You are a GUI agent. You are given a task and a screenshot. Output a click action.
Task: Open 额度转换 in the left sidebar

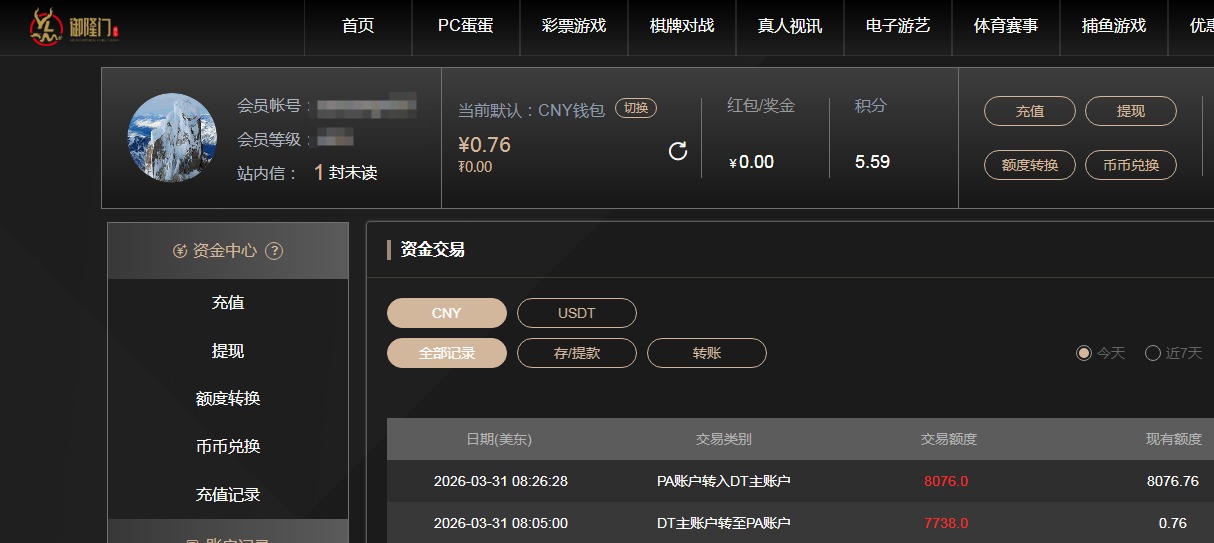228,399
